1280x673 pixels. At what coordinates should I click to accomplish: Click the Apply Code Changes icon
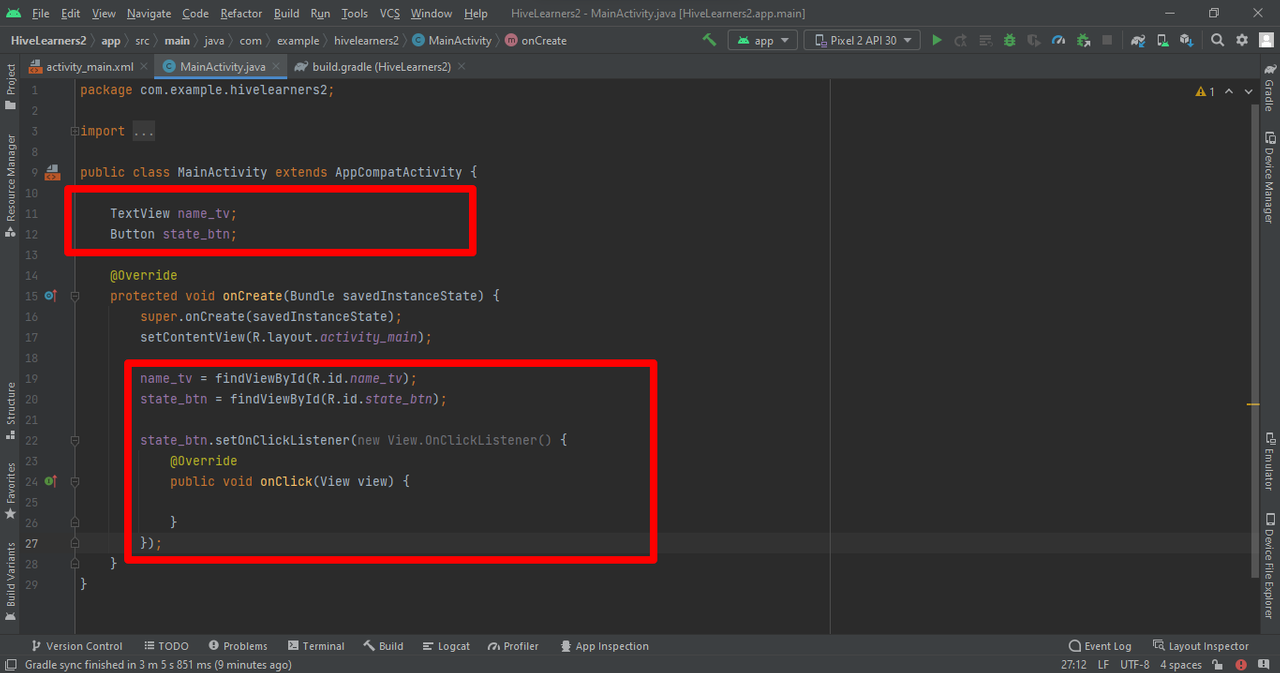point(985,41)
